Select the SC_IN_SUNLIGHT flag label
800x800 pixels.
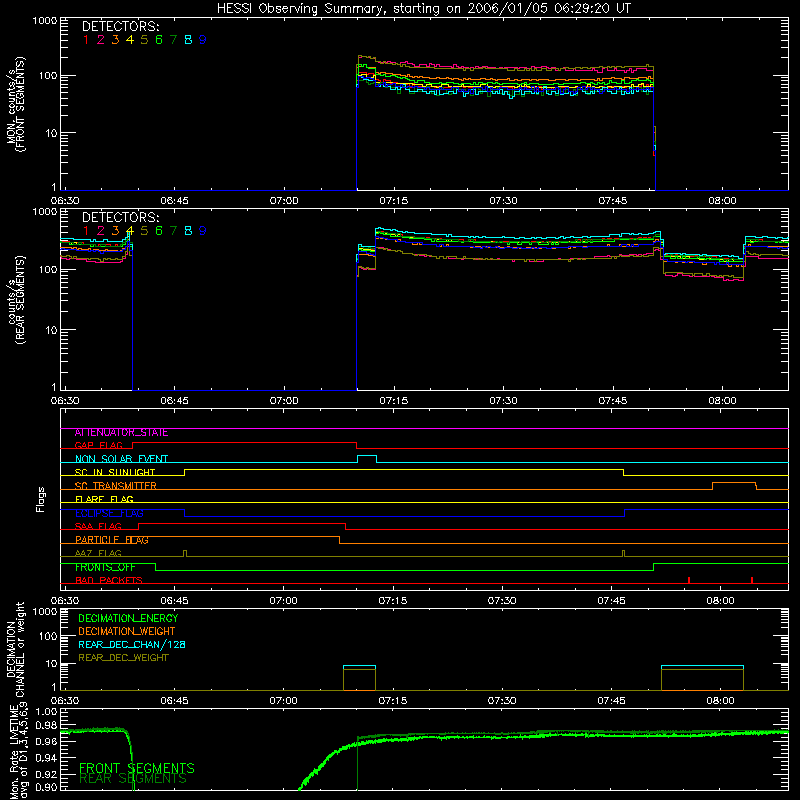pyautogui.click(x=115, y=472)
